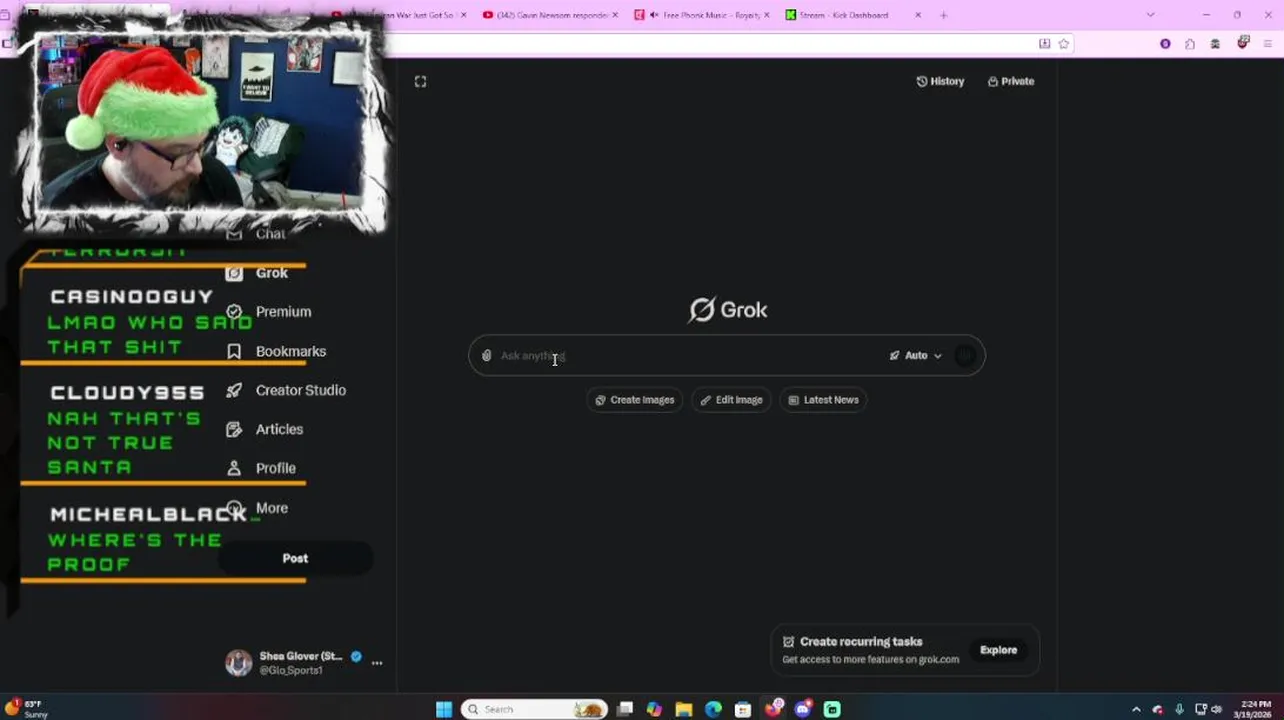Click the Creator Studio rocket icon
The image size is (1284, 720).
tap(234, 391)
